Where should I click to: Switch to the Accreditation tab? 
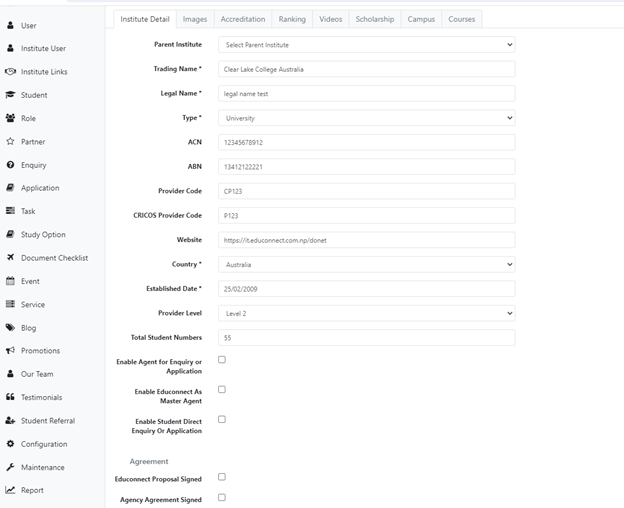243,19
